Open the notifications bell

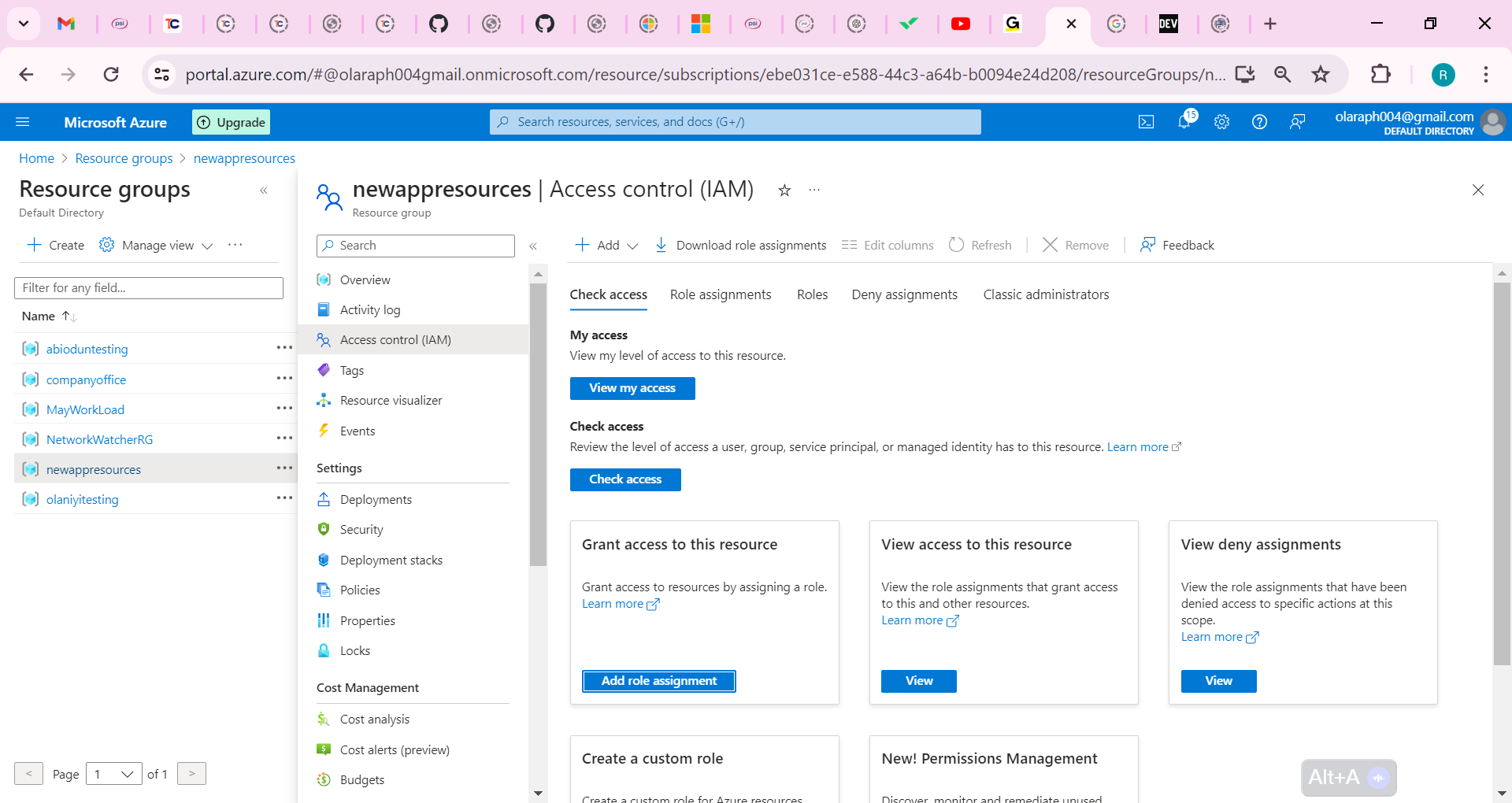(1184, 121)
